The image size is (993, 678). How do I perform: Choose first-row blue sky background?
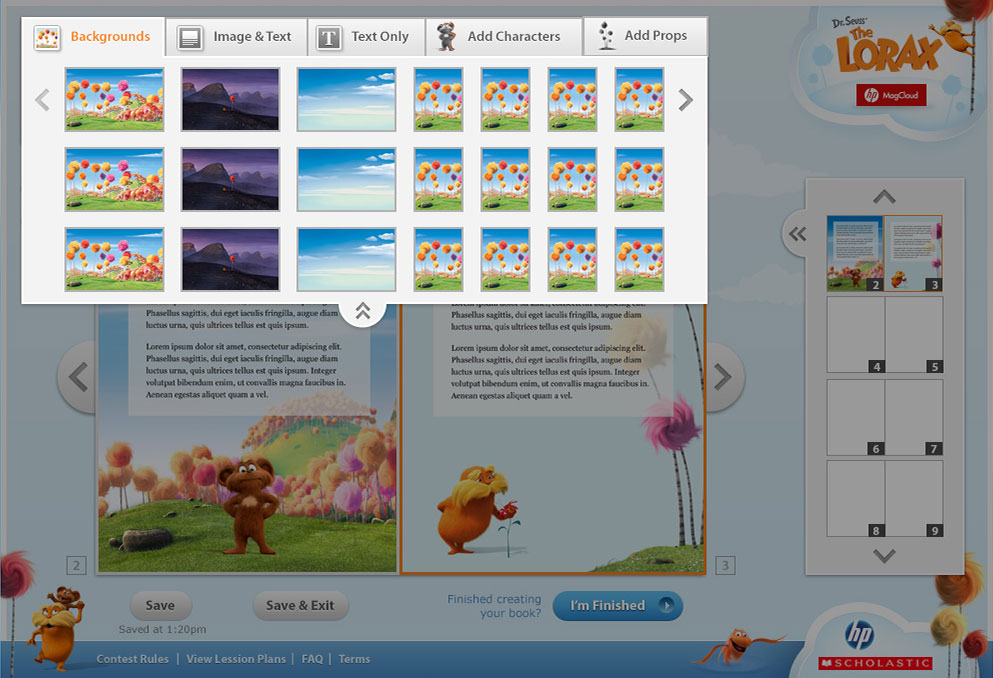click(x=346, y=99)
